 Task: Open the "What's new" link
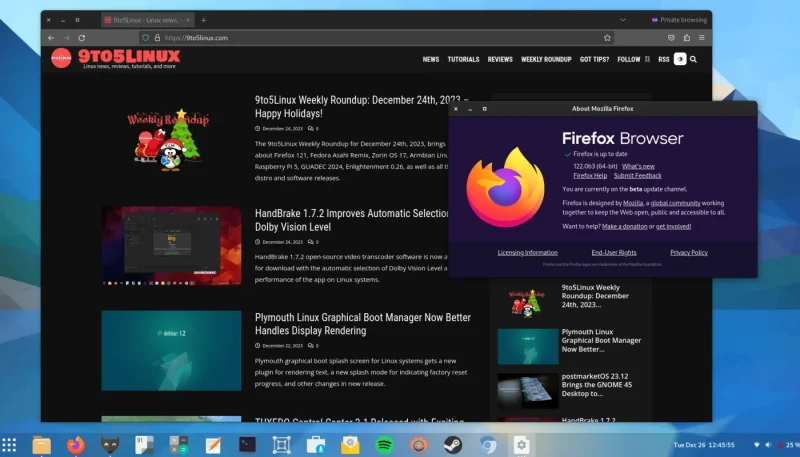click(x=638, y=166)
